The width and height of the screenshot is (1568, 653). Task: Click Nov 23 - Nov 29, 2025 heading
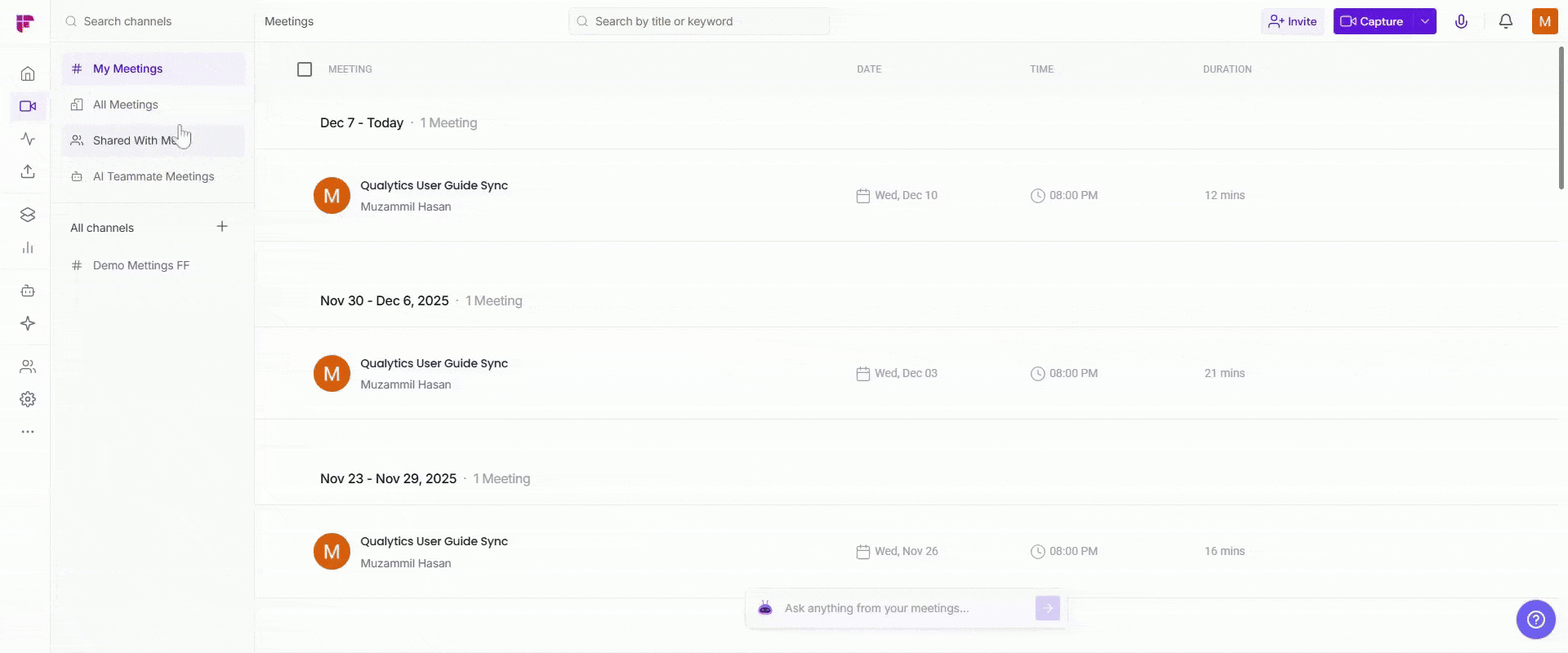tap(388, 478)
